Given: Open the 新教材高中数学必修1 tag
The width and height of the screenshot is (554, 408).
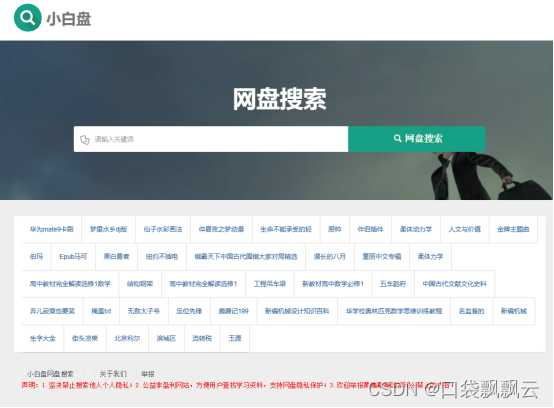Looking at the screenshot, I should pos(333,284).
